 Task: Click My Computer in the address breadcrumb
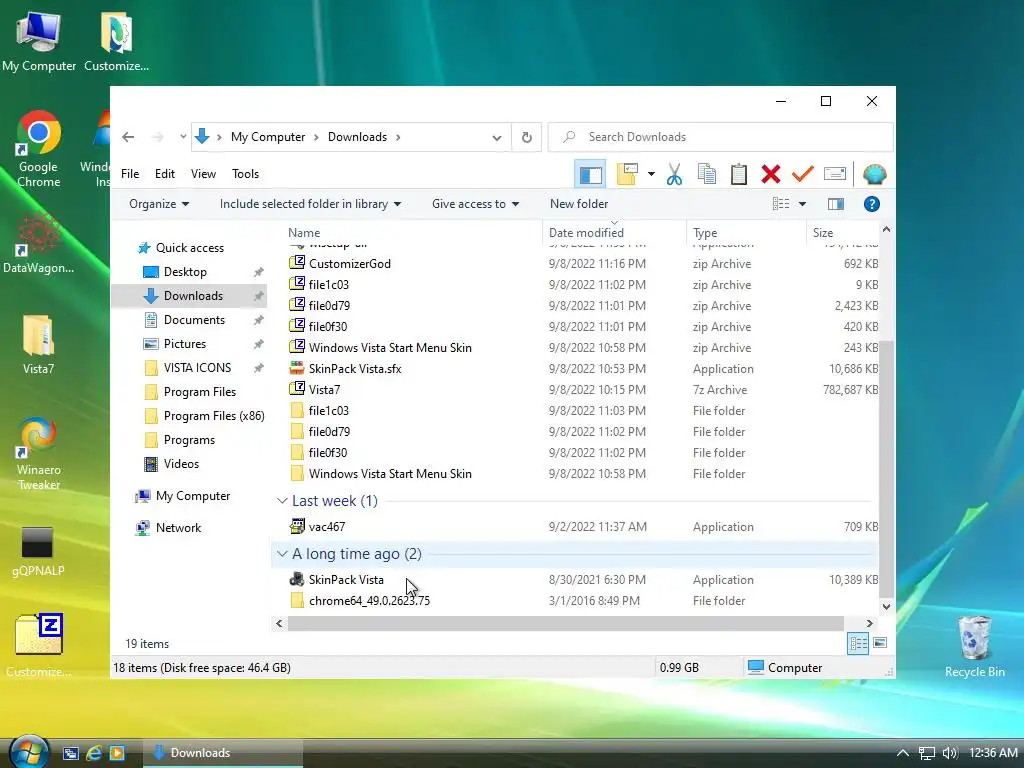(x=268, y=137)
